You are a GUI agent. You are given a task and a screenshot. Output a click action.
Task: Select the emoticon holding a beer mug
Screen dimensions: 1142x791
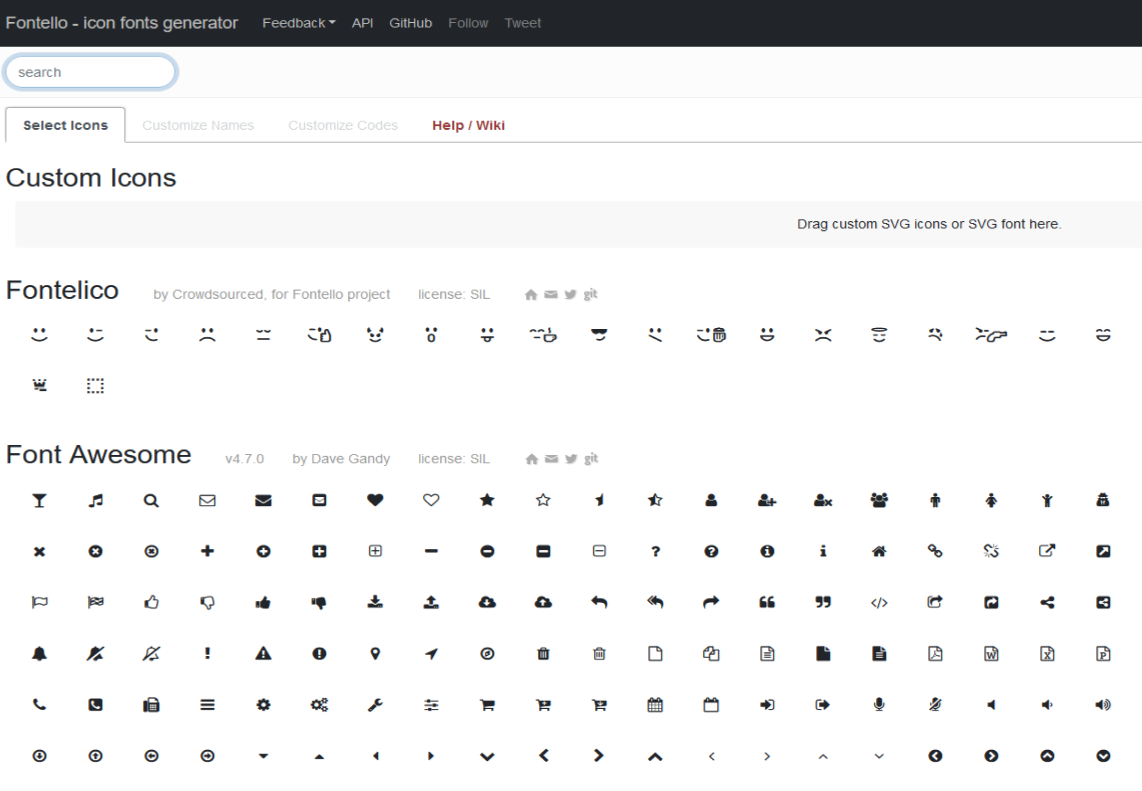pyautogui.click(x=712, y=334)
